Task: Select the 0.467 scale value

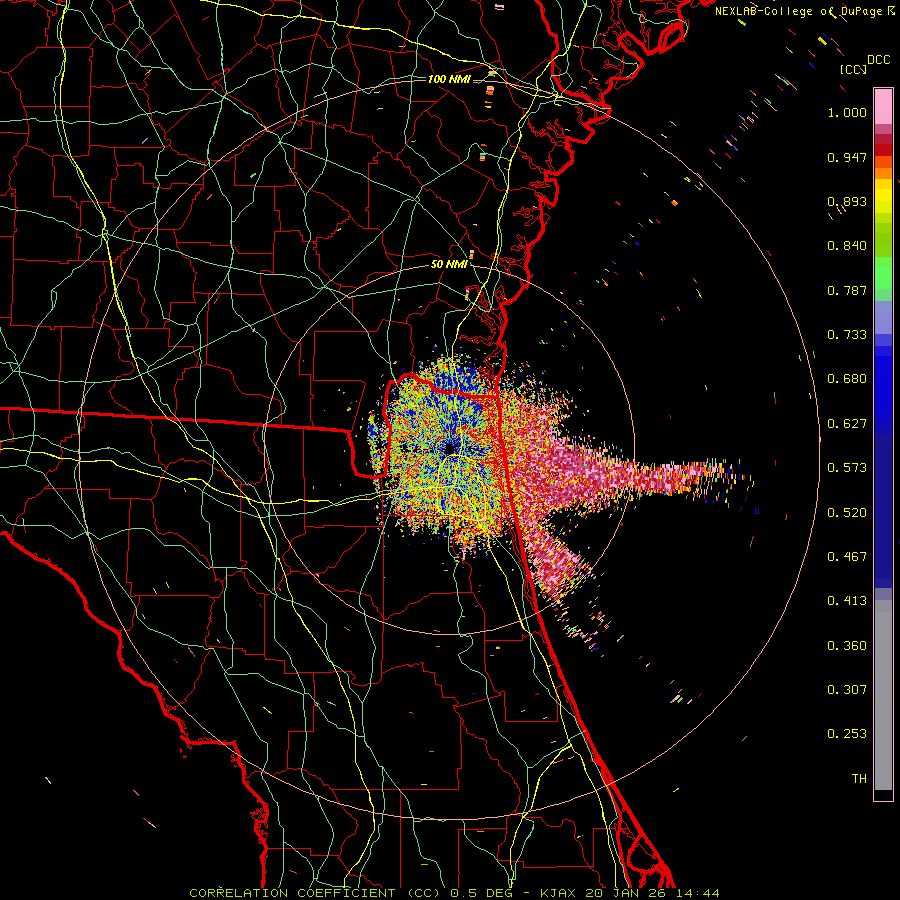Action: point(847,557)
